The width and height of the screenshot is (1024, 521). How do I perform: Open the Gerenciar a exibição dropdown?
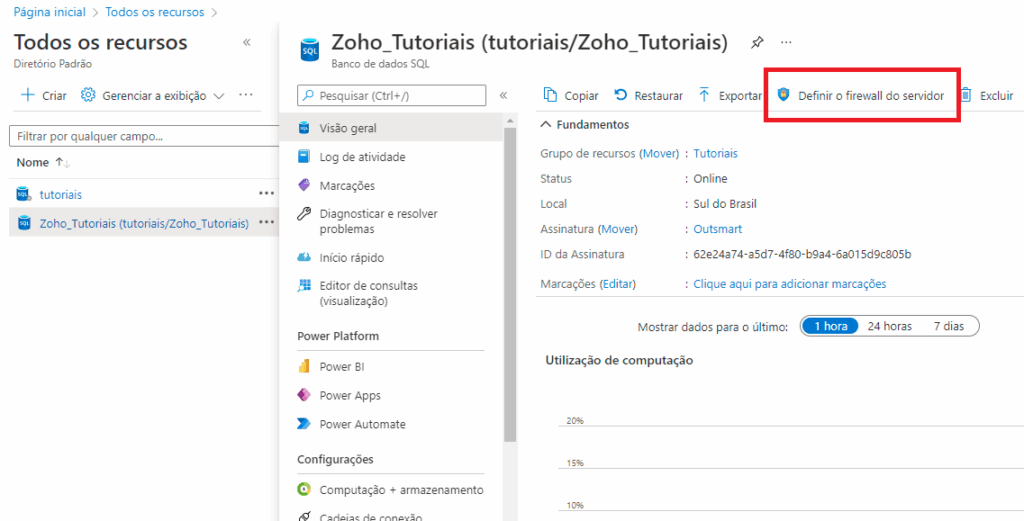coord(153,95)
